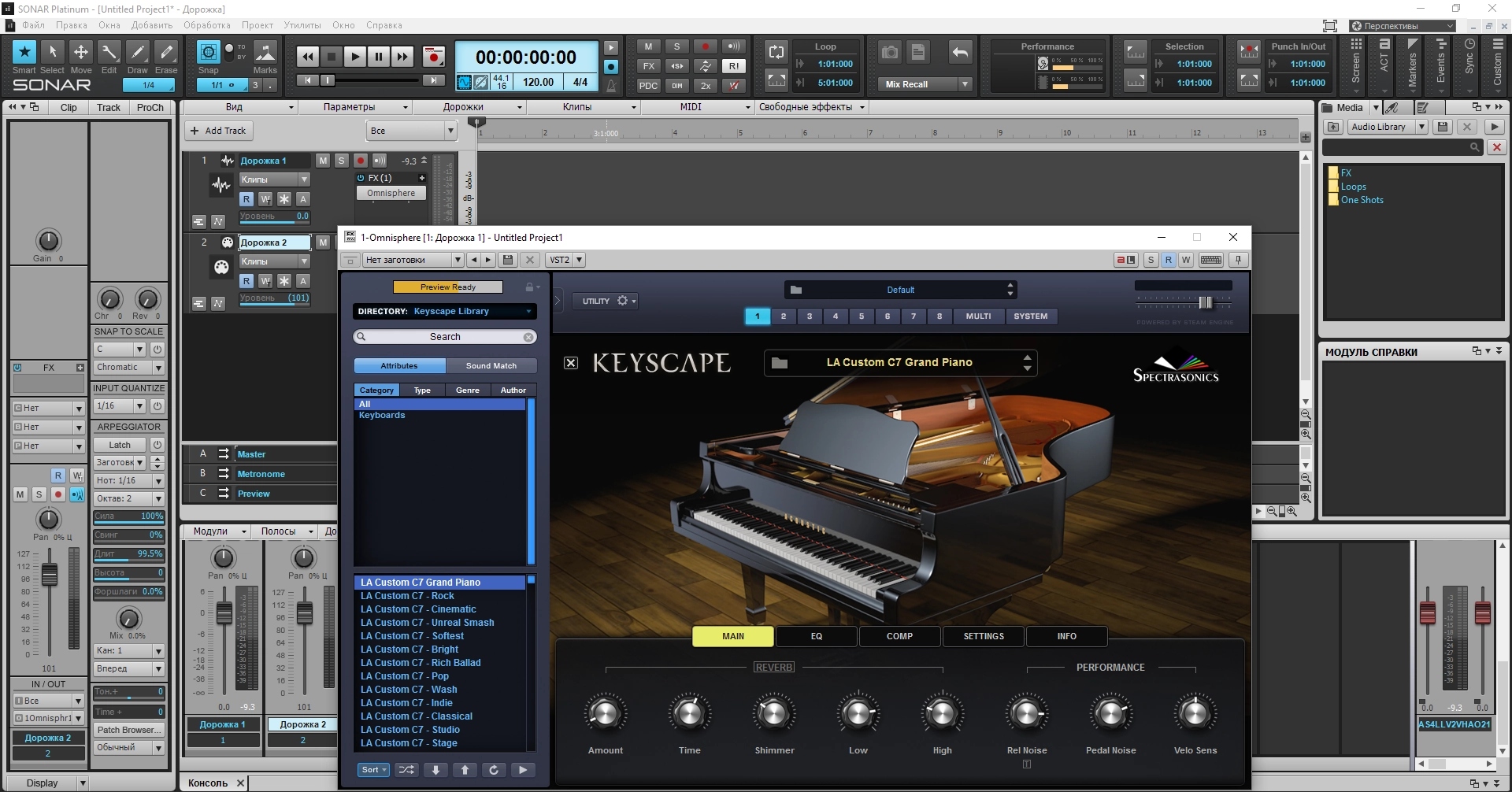The width and height of the screenshot is (1512, 792).
Task: Toggle R! button in Mix module
Action: pyautogui.click(x=734, y=66)
